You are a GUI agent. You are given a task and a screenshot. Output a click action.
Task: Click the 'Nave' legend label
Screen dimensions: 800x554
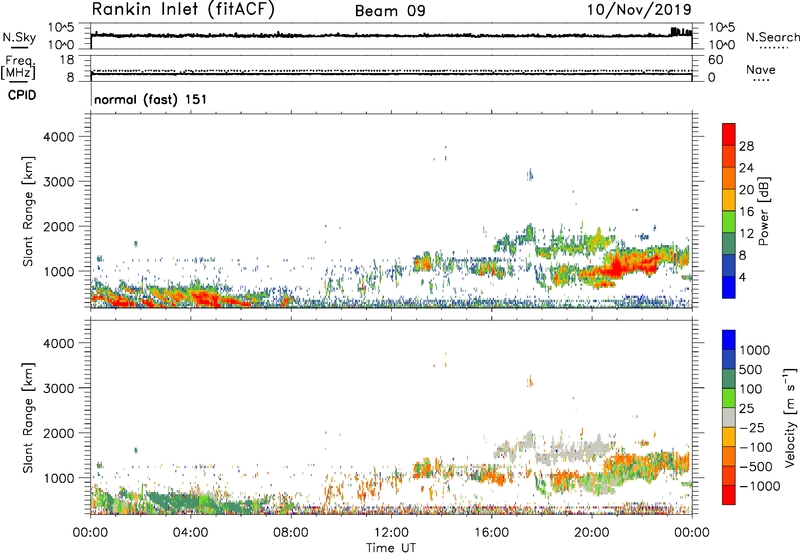[x=761, y=69]
